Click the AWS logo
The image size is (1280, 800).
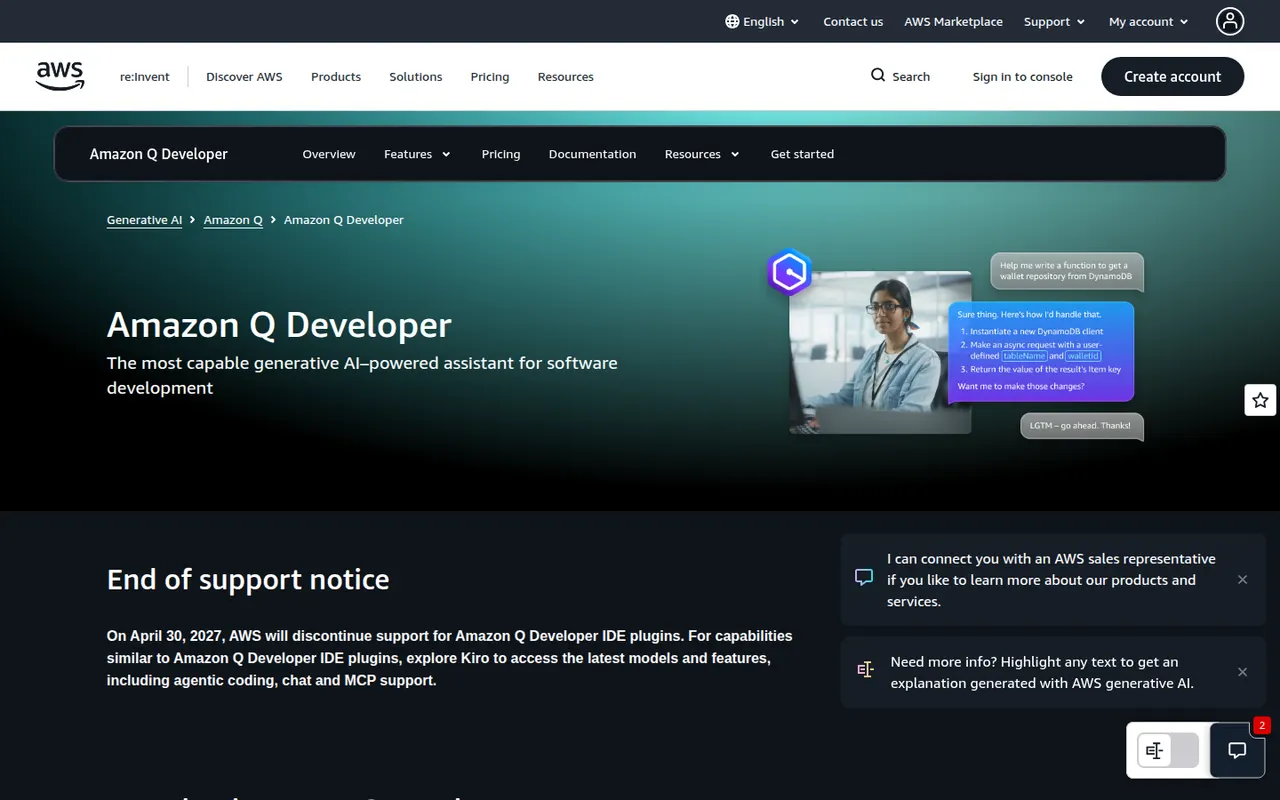click(60, 76)
